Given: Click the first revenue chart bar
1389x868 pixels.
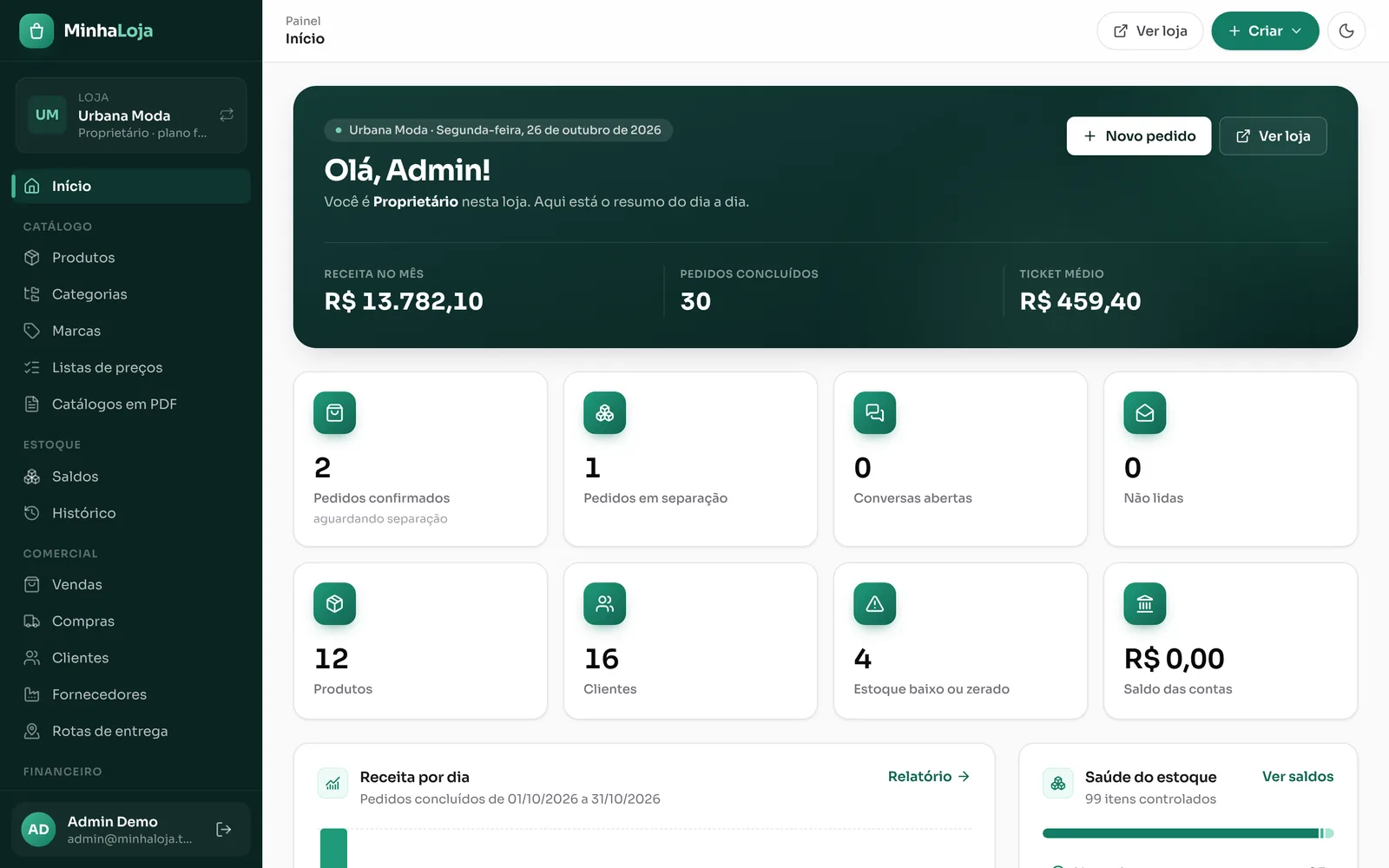Looking at the screenshot, I should pos(333,848).
